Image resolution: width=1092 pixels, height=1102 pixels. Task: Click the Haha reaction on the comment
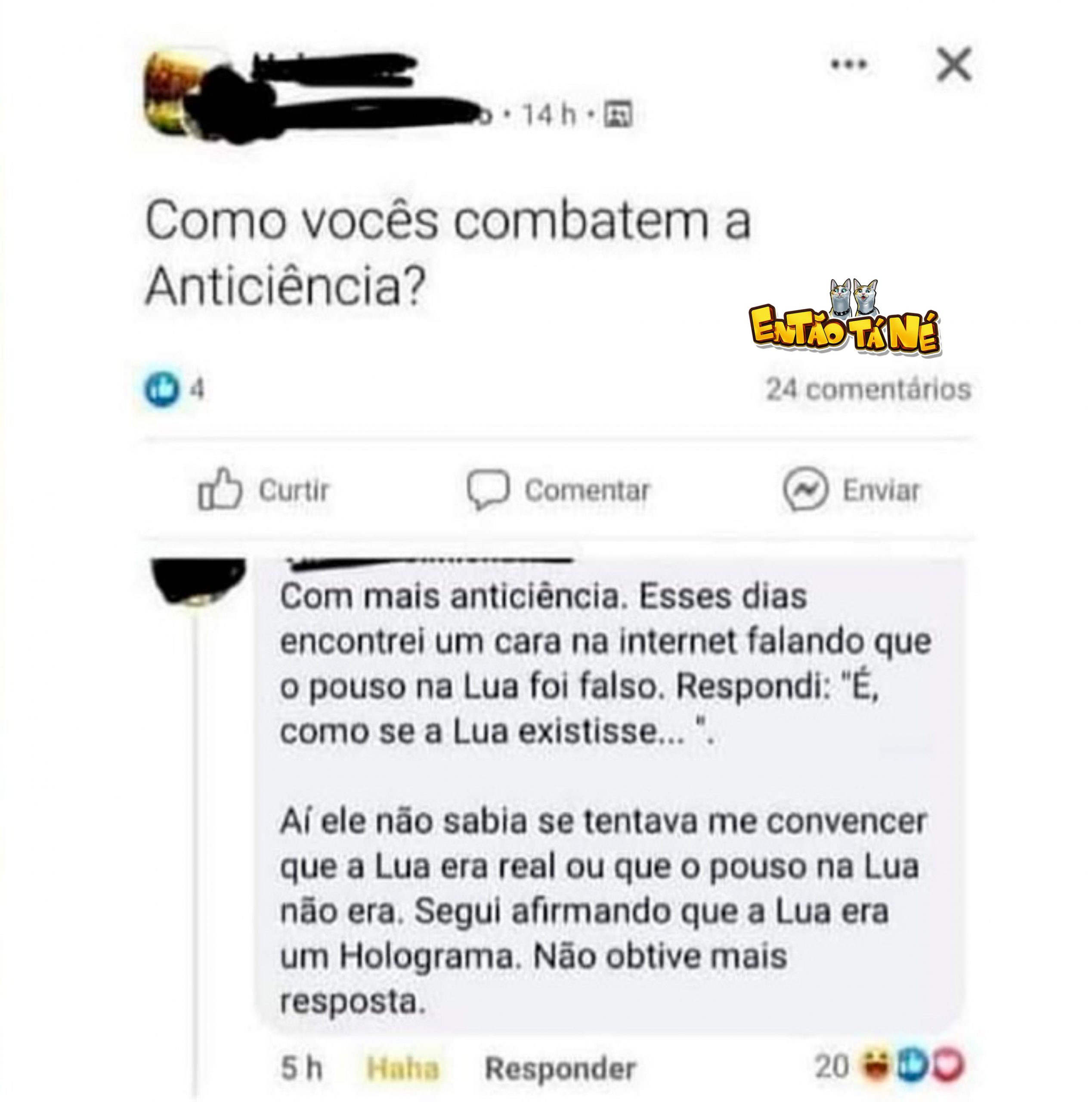[x=402, y=1068]
